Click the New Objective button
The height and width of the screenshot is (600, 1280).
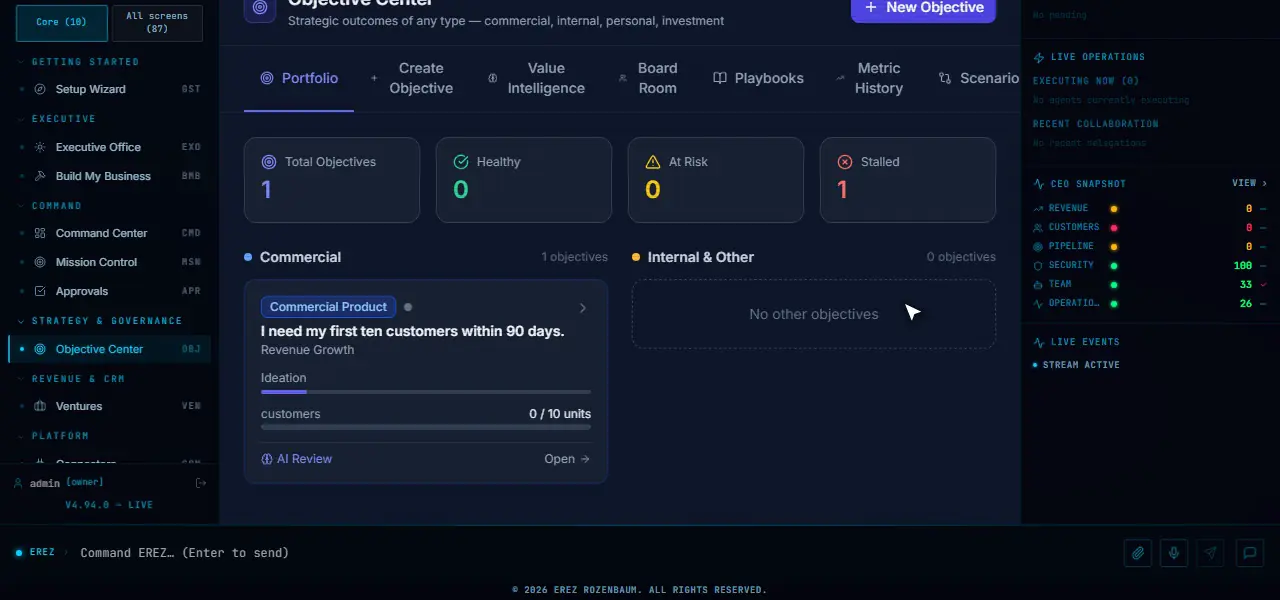[924, 8]
